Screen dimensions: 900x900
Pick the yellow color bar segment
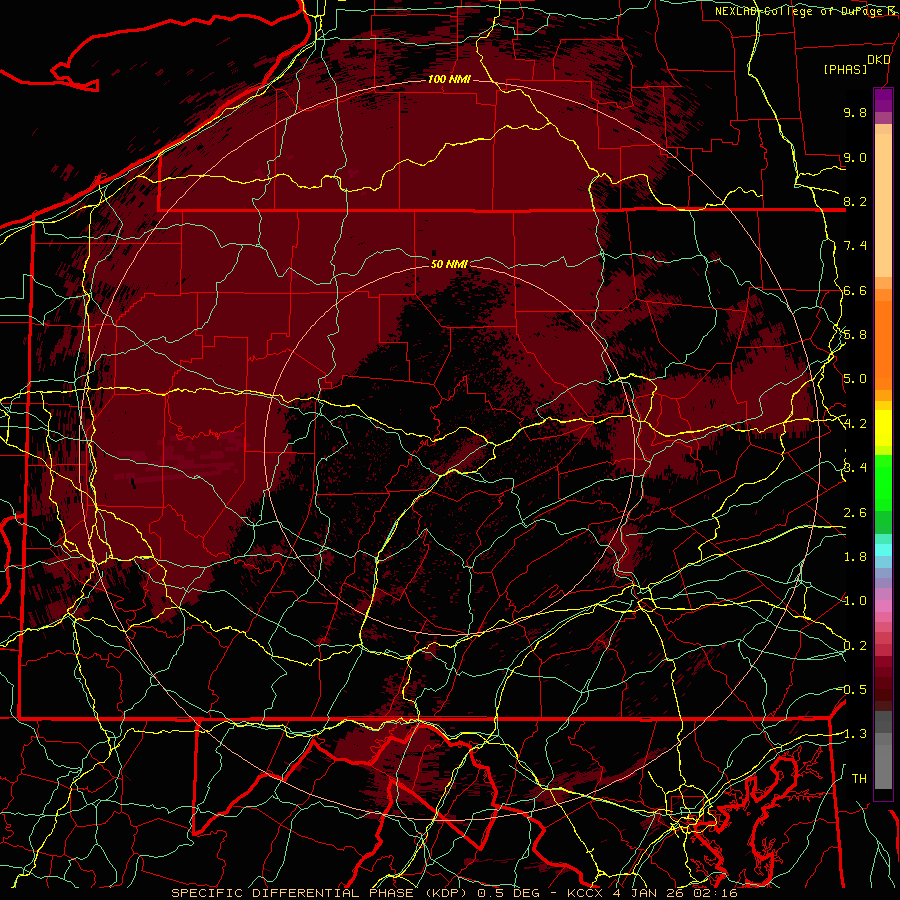(883, 428)
